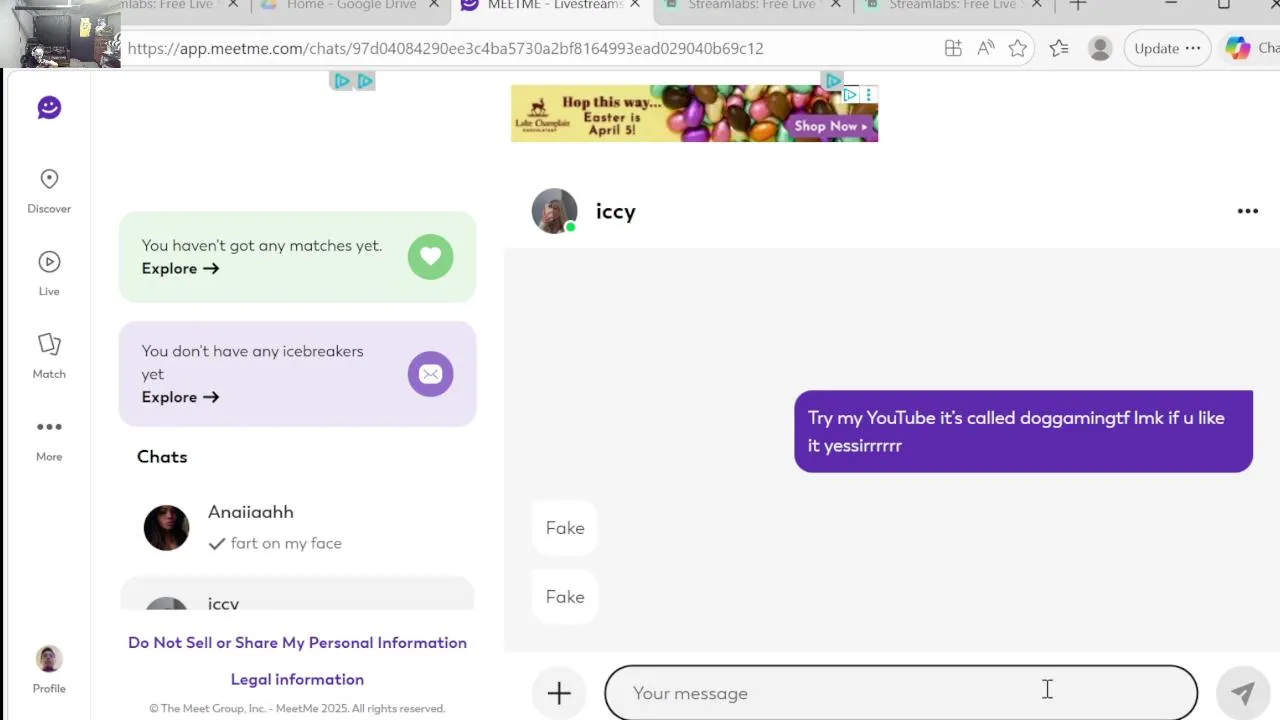Click the read aloud icon

pyautogui.click(x=986, y=48)
